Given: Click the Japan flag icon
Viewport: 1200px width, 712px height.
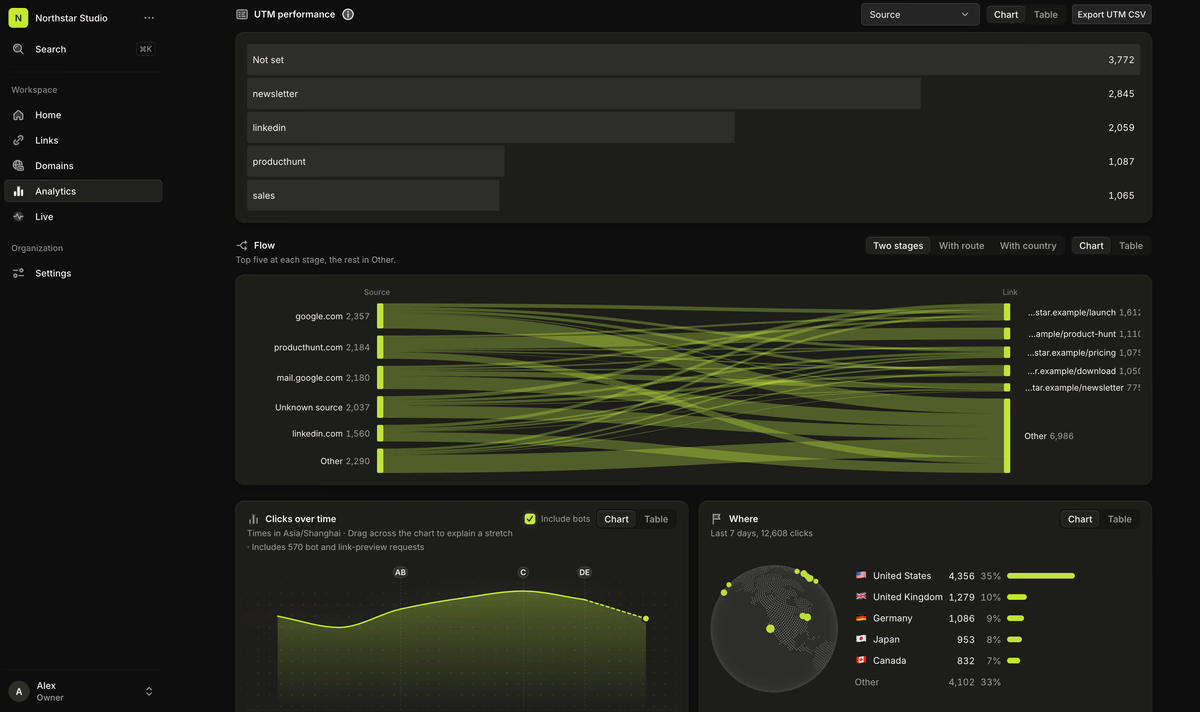Looking at the screenshot, I should 861,639.
